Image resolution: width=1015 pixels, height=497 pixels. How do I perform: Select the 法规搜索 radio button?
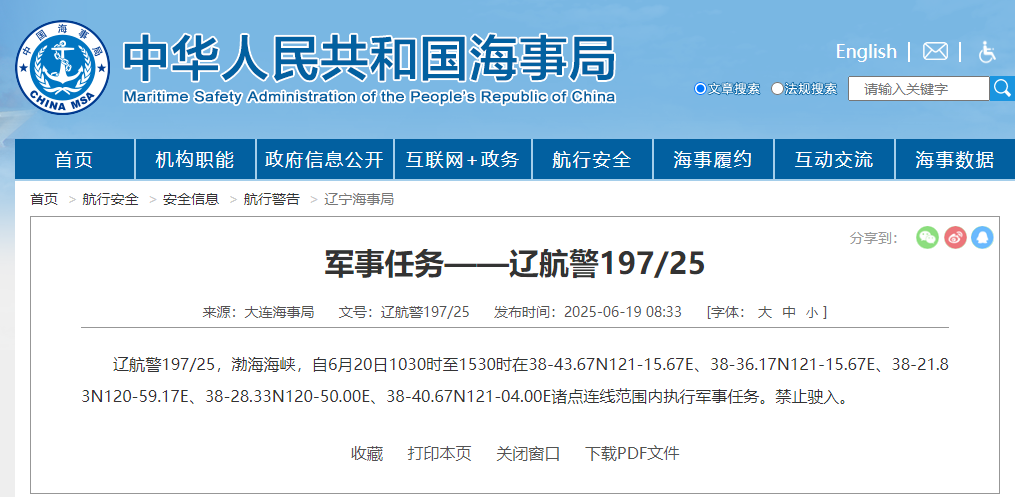pyautogui.click(x=777, y=89)
